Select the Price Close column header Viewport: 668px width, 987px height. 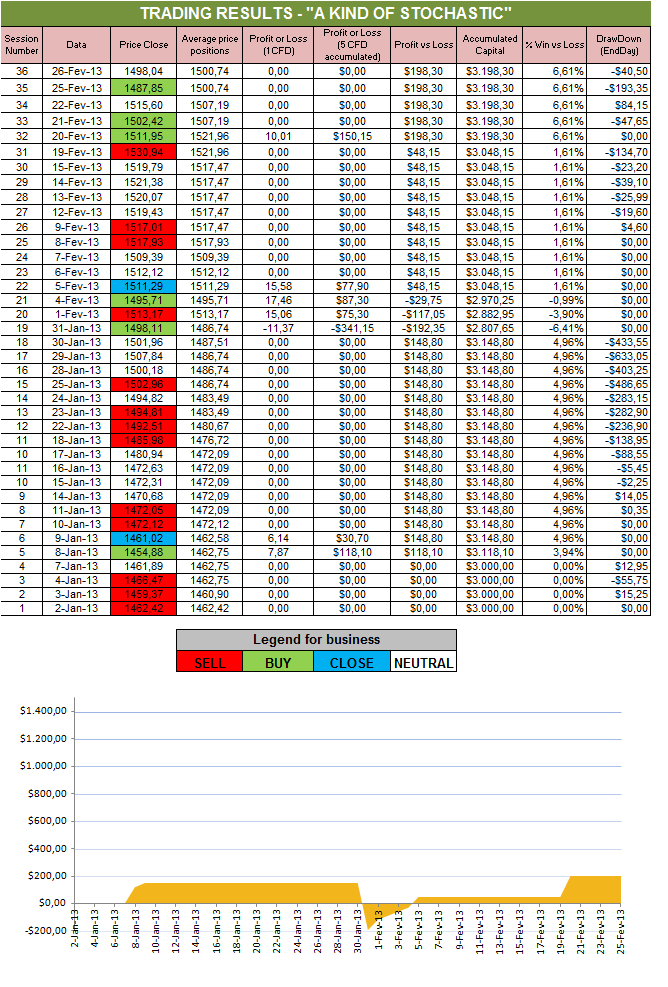click(x=144, y=45)
